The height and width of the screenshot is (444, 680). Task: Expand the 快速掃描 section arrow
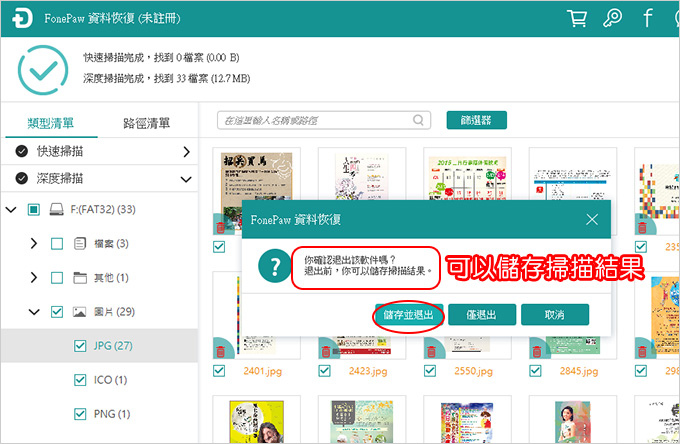tap(186, 151)
